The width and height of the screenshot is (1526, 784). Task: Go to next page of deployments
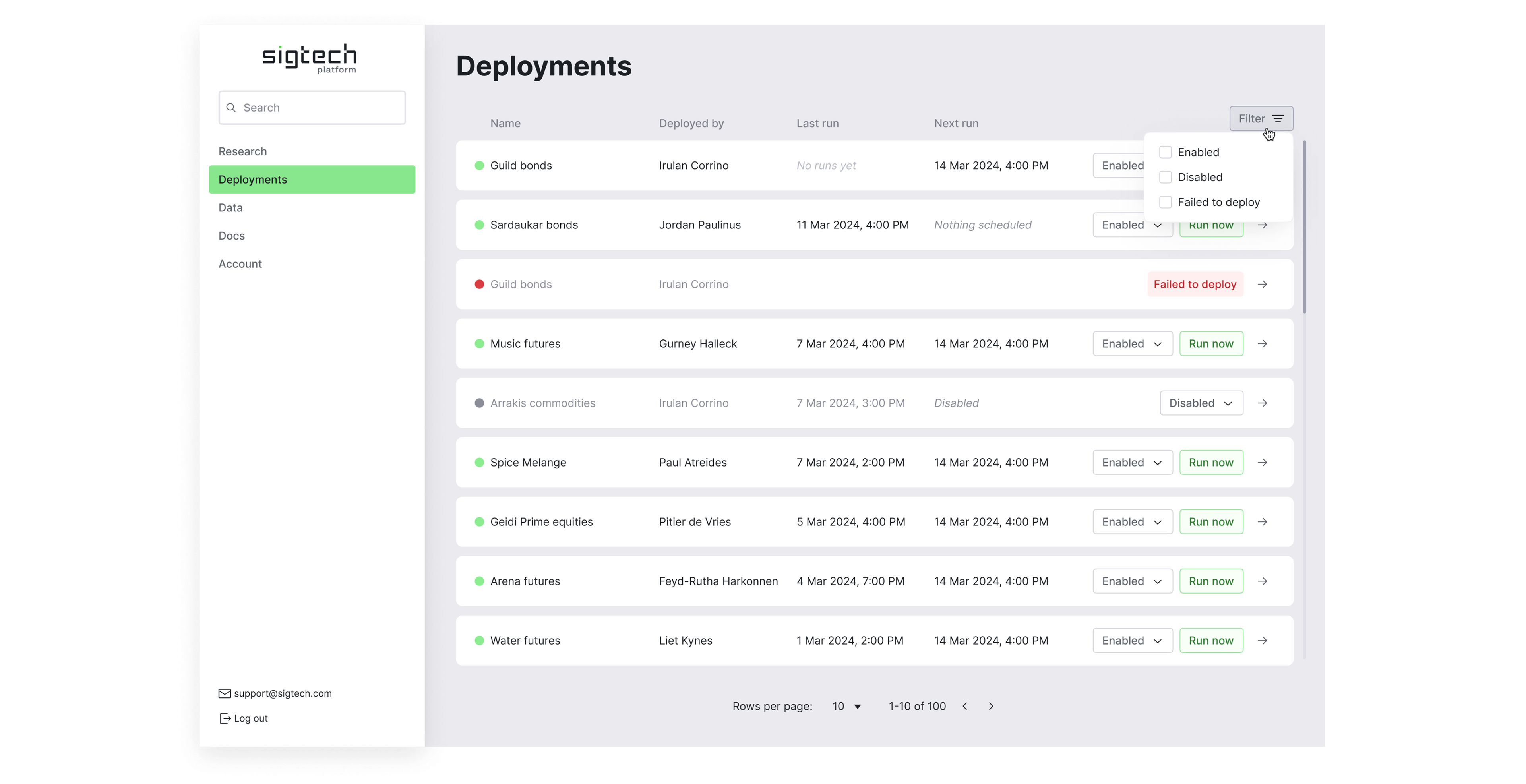(991, 706)
